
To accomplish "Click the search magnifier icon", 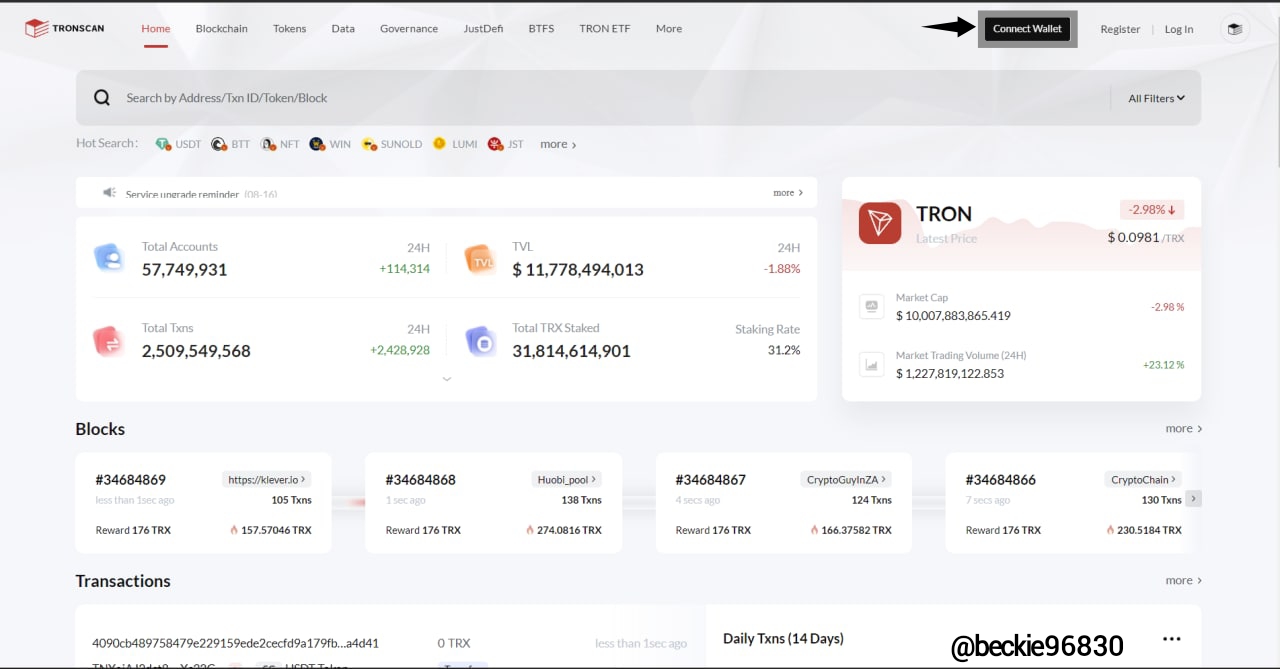I will pyautogui.click(x=102, y=98).
